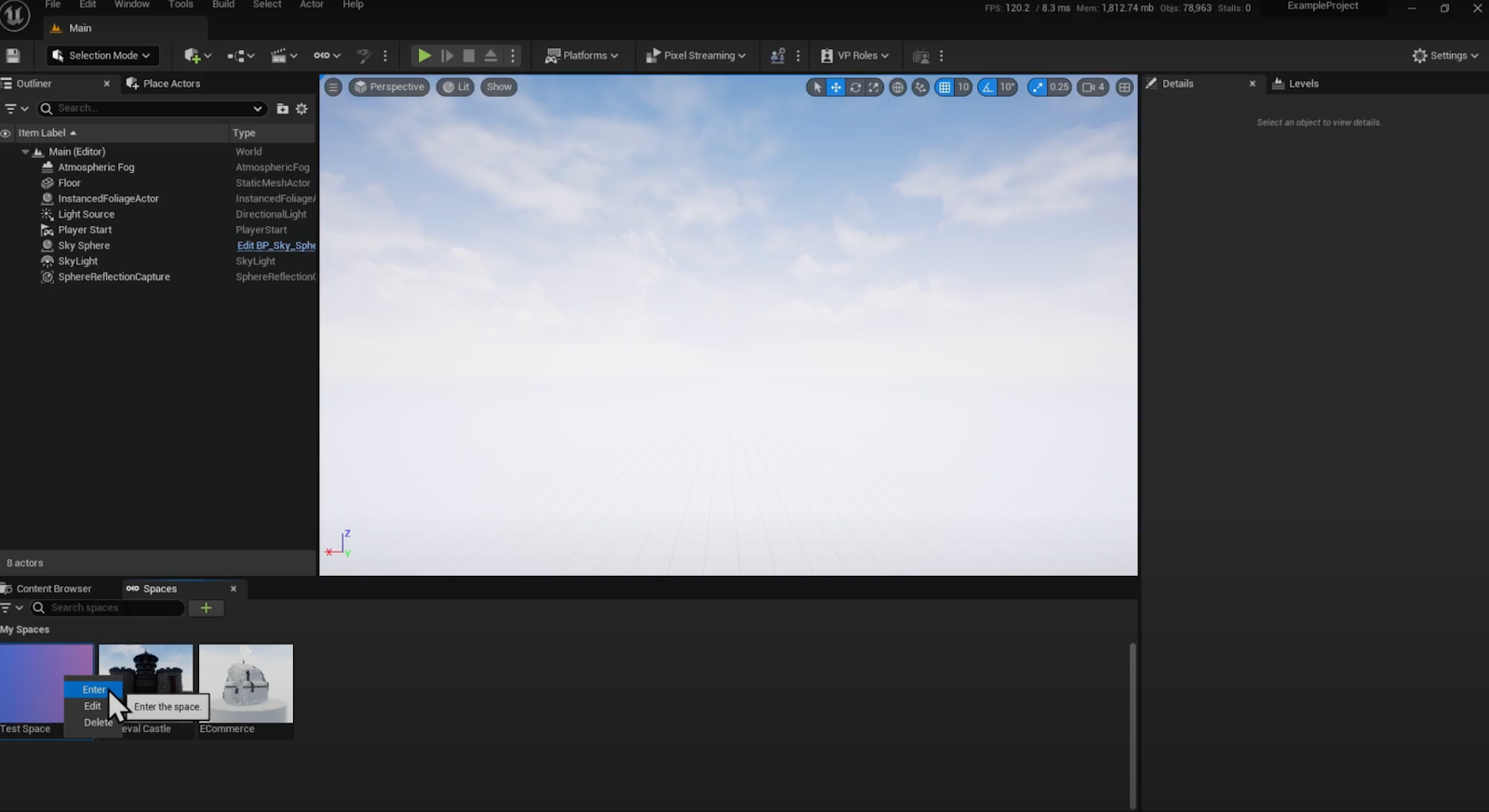Click the world coordinate space globe icon
The image size is (1489, 812).
coord(897,87)
